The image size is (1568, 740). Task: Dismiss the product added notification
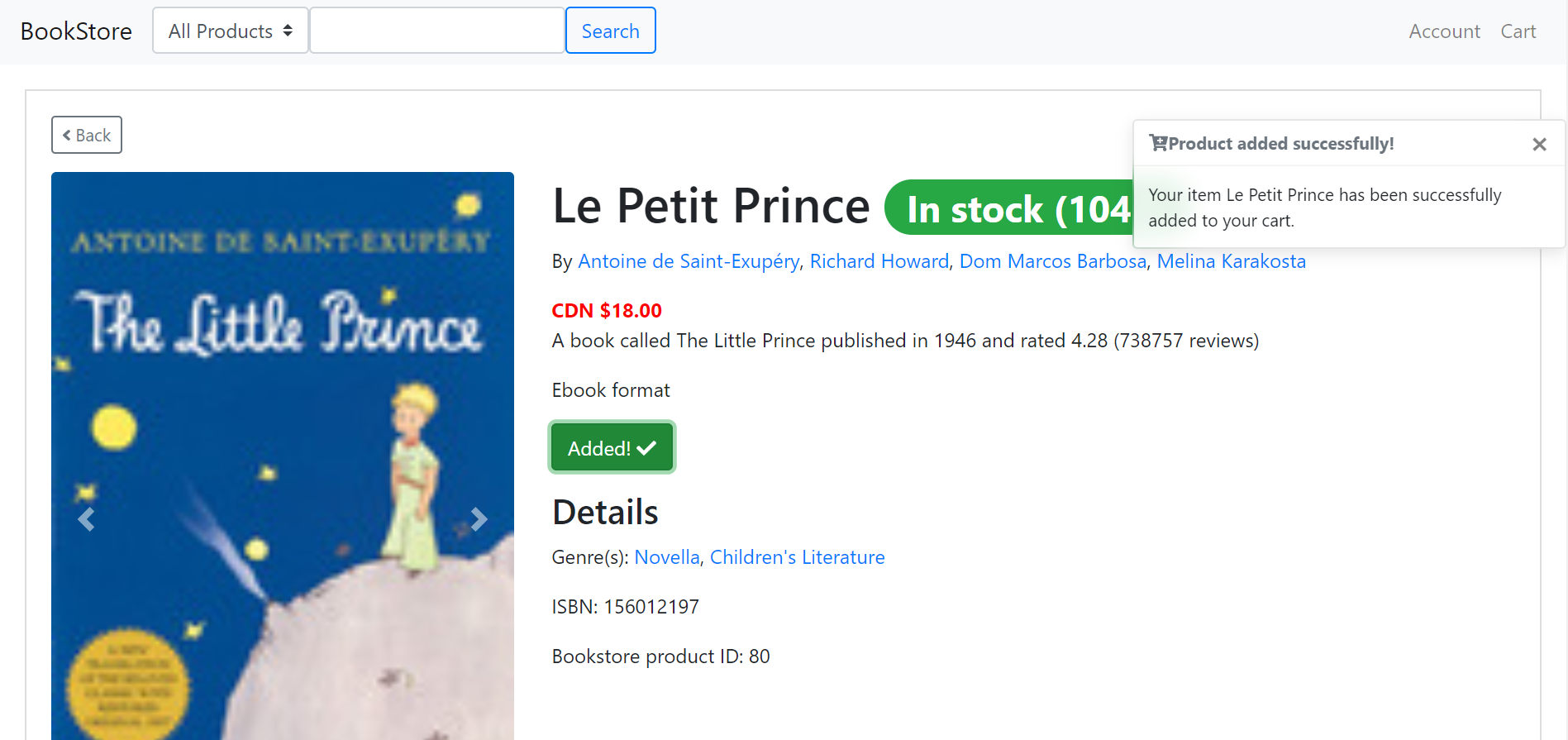tap(1539, 145)
